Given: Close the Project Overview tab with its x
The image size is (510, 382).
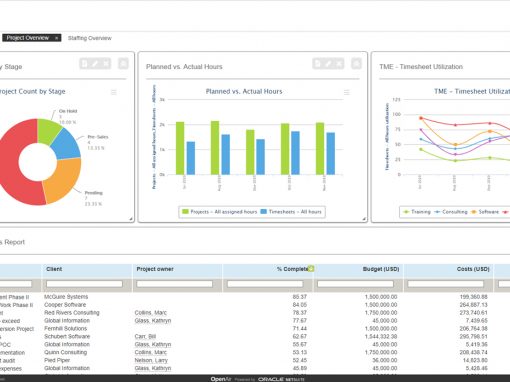Looking at the screenshot, I should pos(57,38).
